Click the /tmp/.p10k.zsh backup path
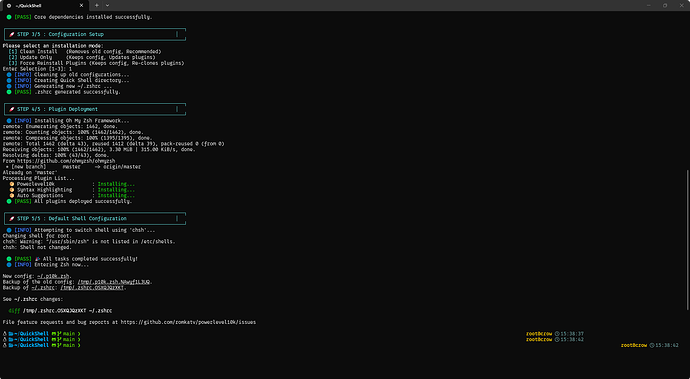The height and width of the screenshot is (379, 690). (x=114, y=282)
